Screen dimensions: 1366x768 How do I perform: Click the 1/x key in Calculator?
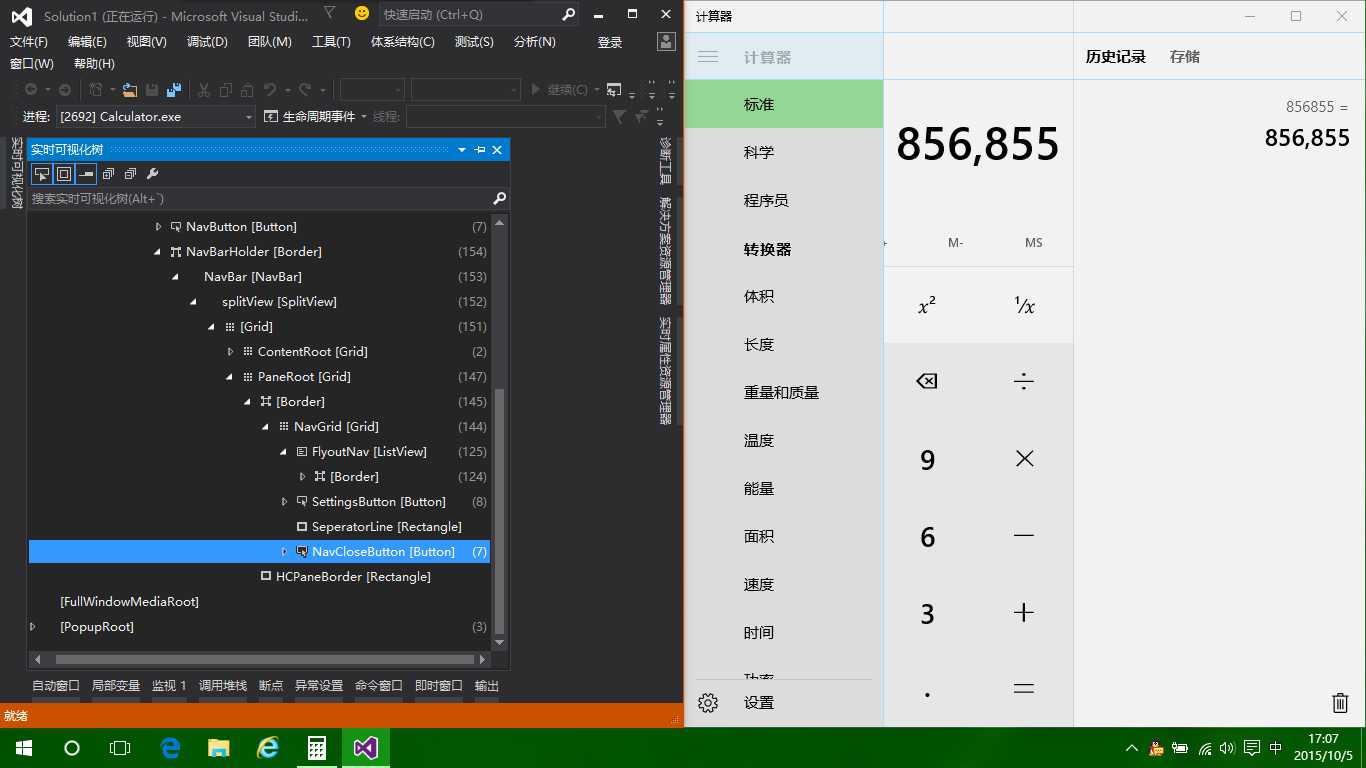click(1024, 306)
